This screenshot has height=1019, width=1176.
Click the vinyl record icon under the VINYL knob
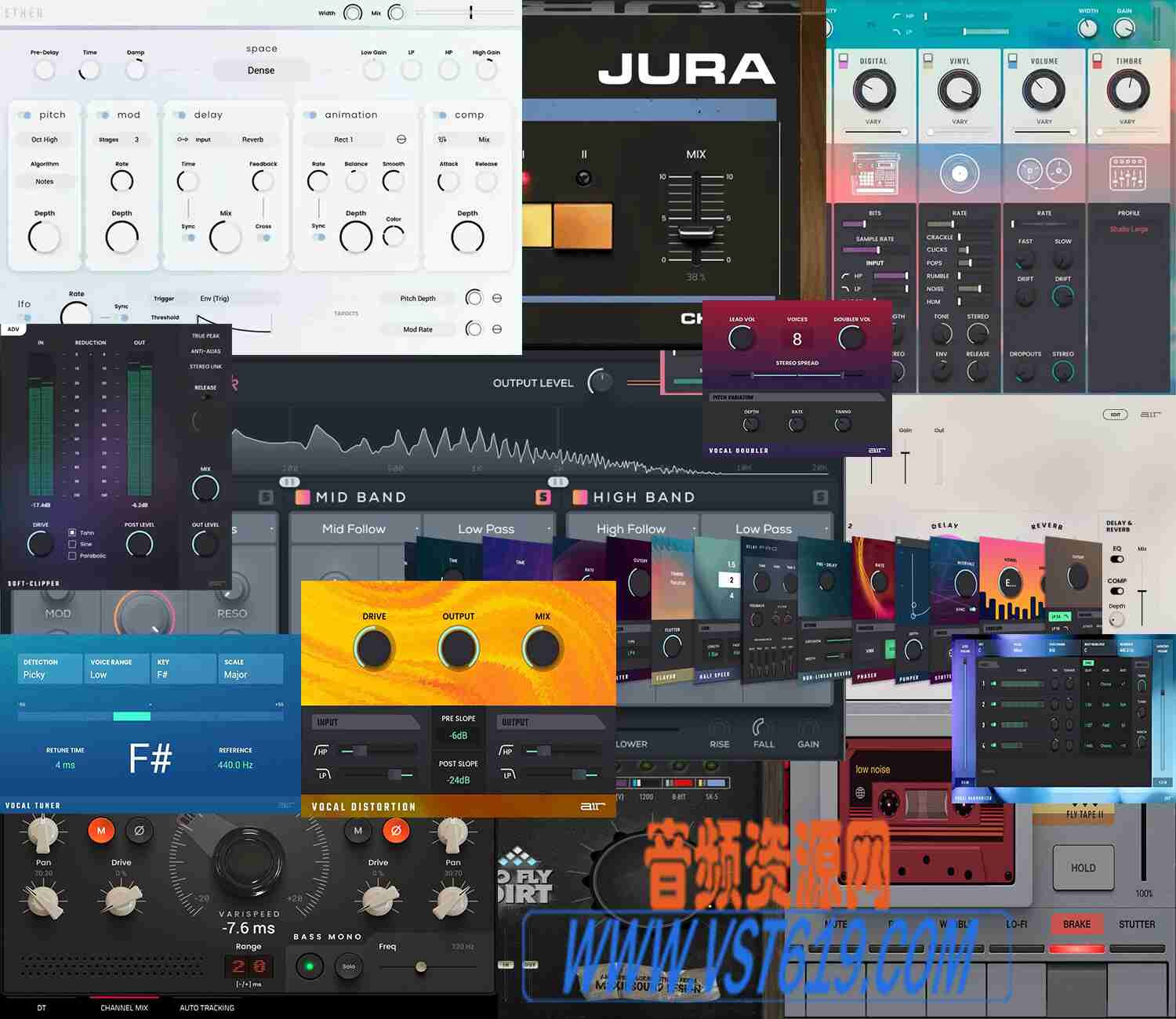[959, 172]
